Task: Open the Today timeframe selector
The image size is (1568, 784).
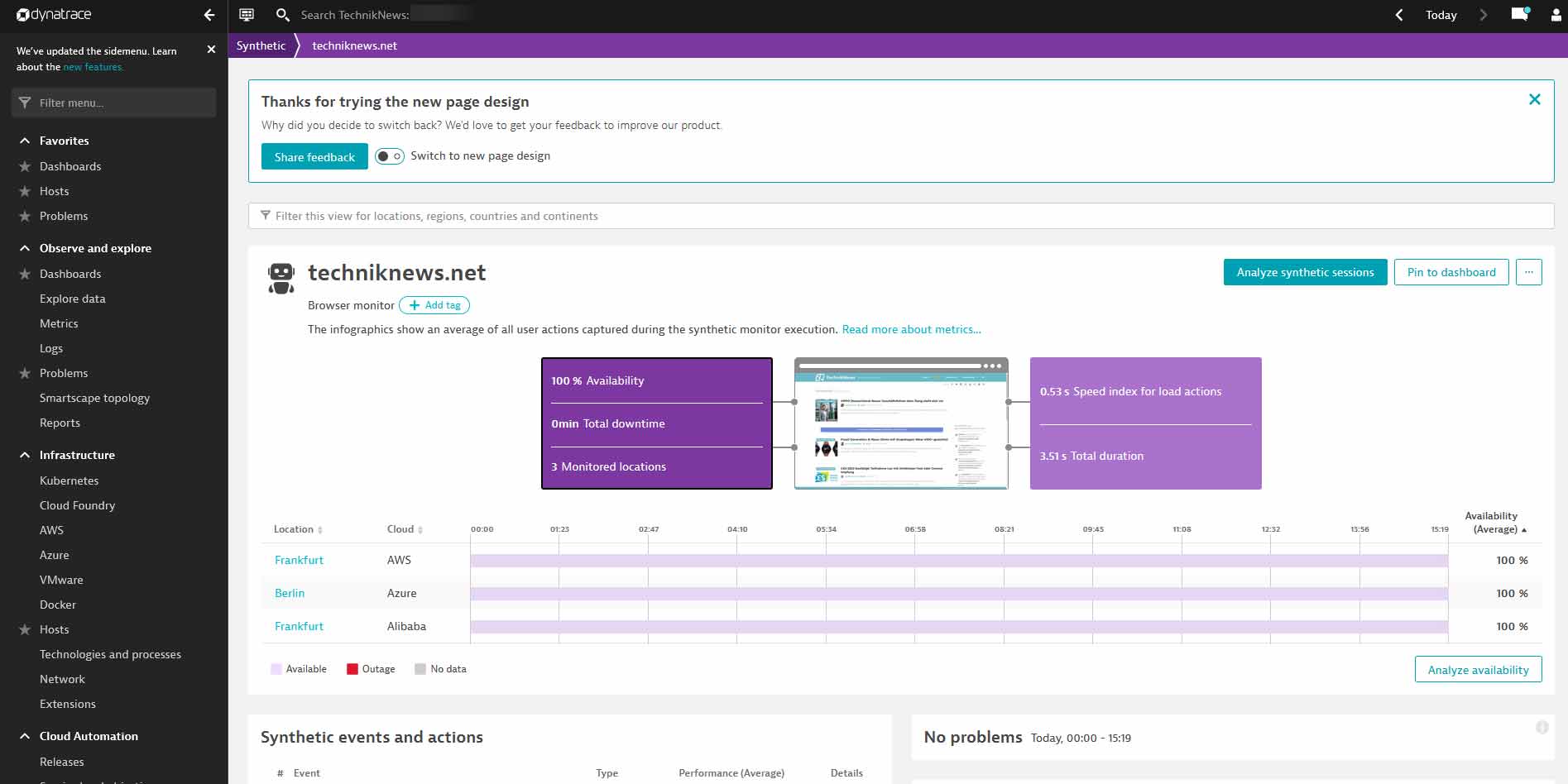Action: (x=1441, y=15)
